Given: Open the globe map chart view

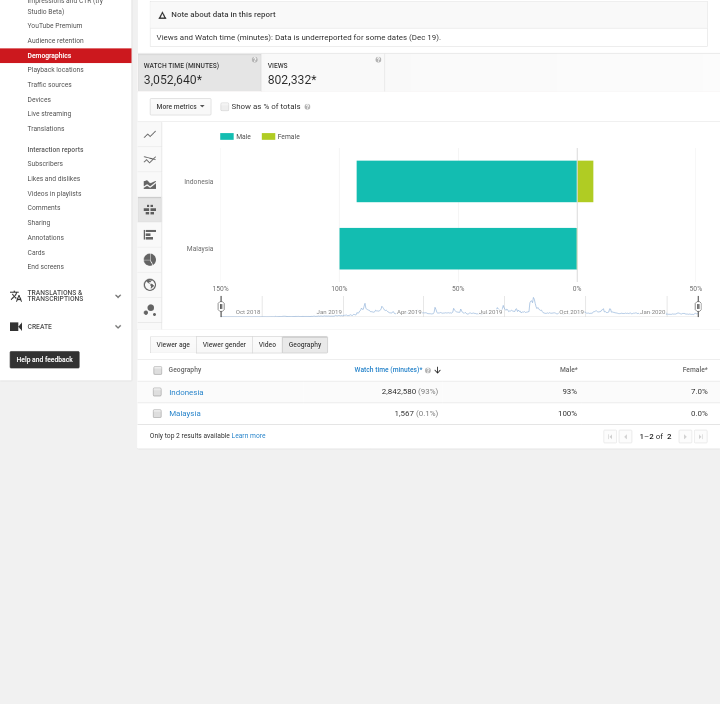Looking at the screenshot, I should (149, 285).
